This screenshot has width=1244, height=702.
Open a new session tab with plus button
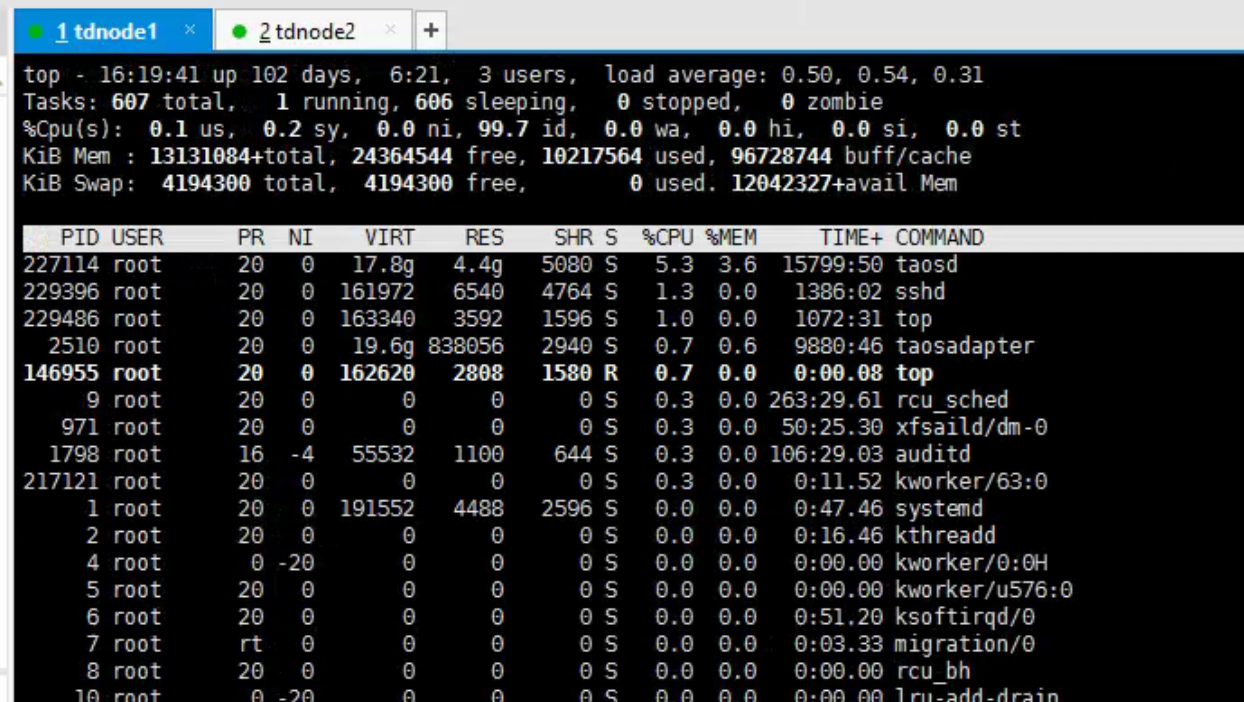coord(431,31)
